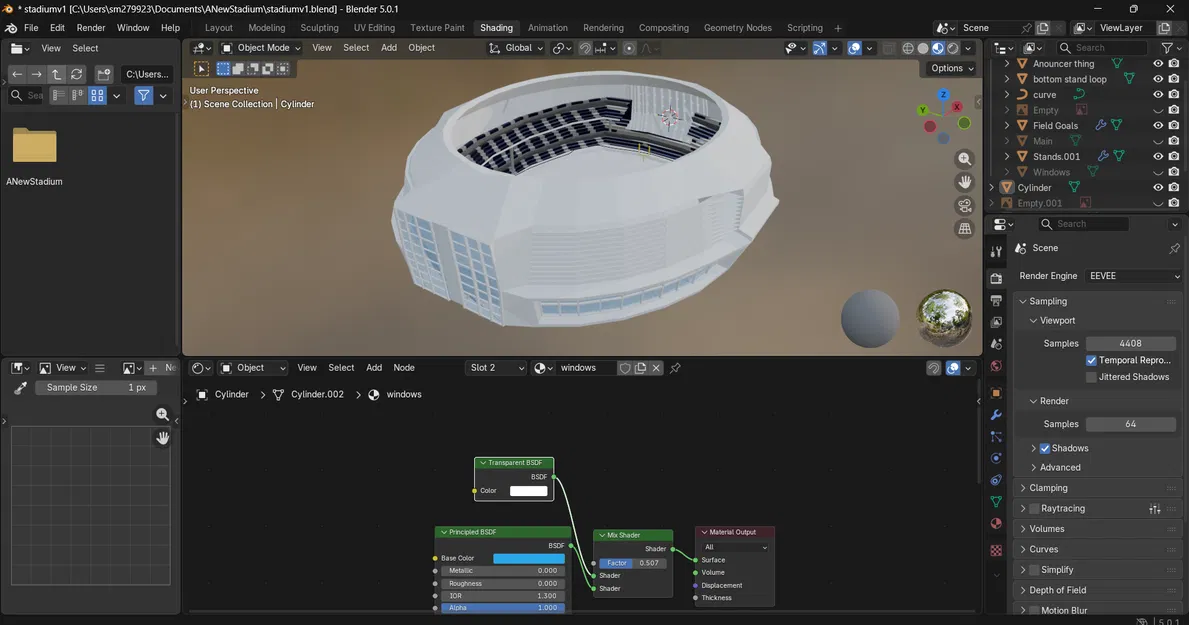Click the Base Color blue swatch
Image resolution: width=1189 pixels, height=625 pixels.
pos(528,558)
